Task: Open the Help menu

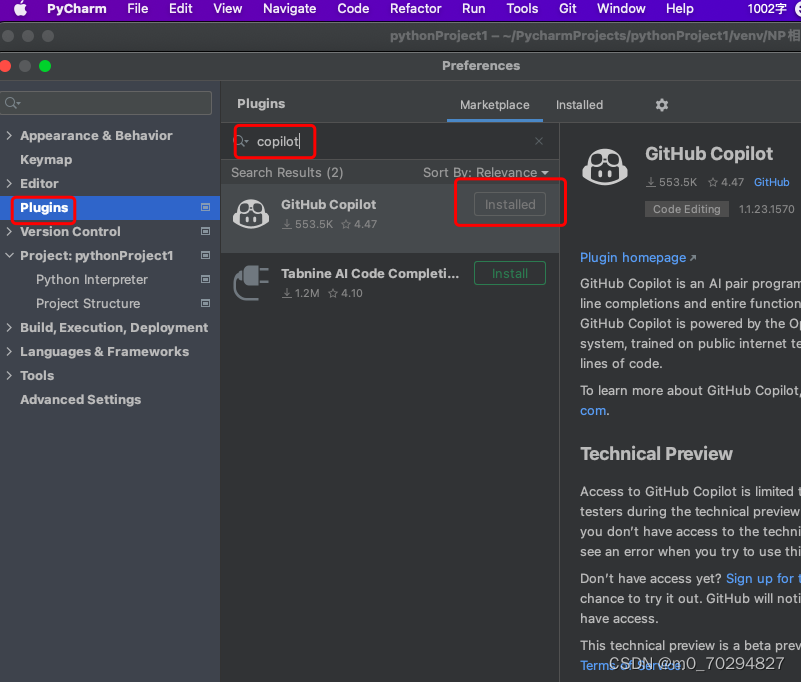Action: click(679, 9)
